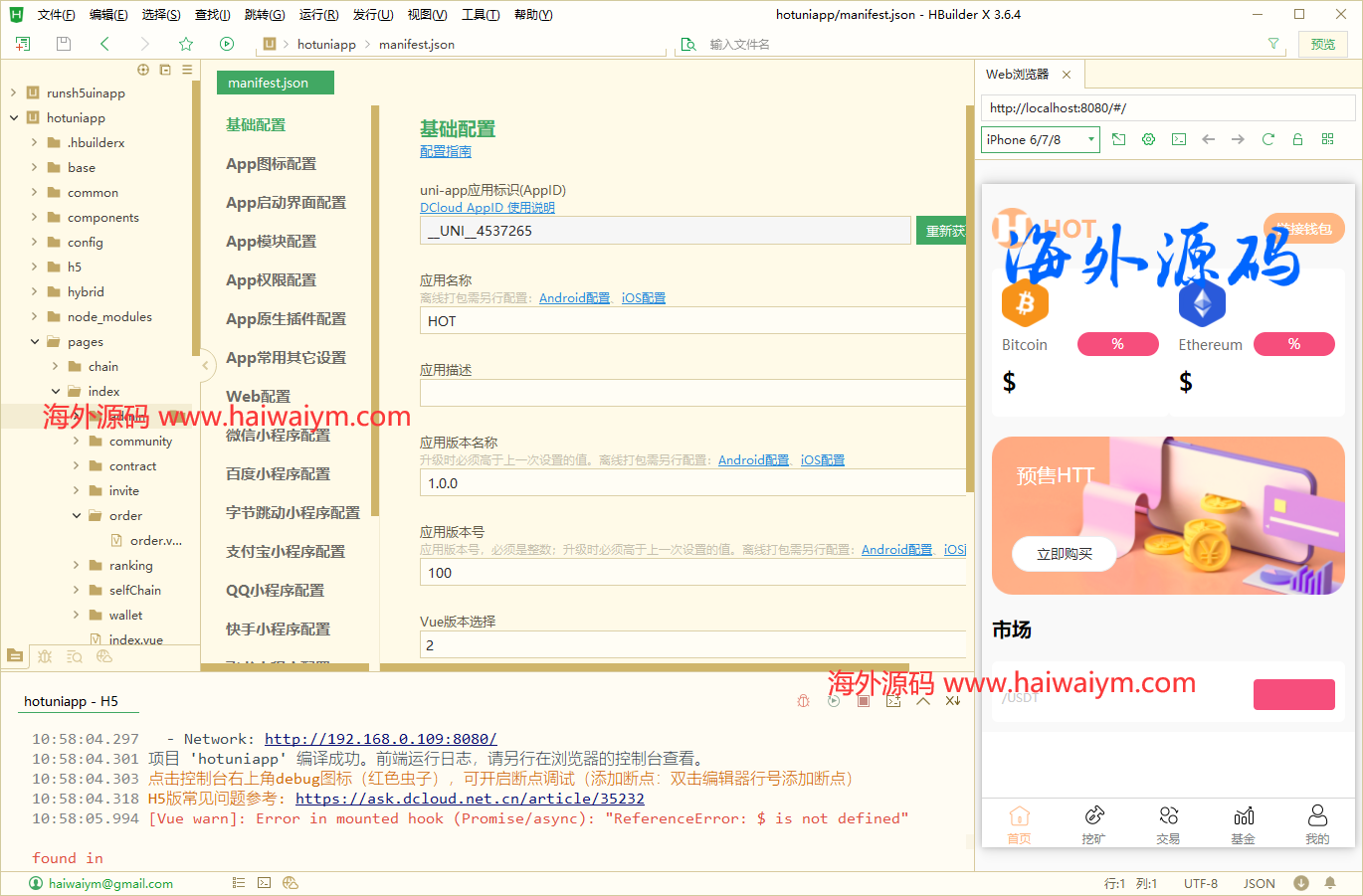1363x896 pixels.
Task: Click the reload icon in the browser preview toolbar
Action: tap(1267, 139)
